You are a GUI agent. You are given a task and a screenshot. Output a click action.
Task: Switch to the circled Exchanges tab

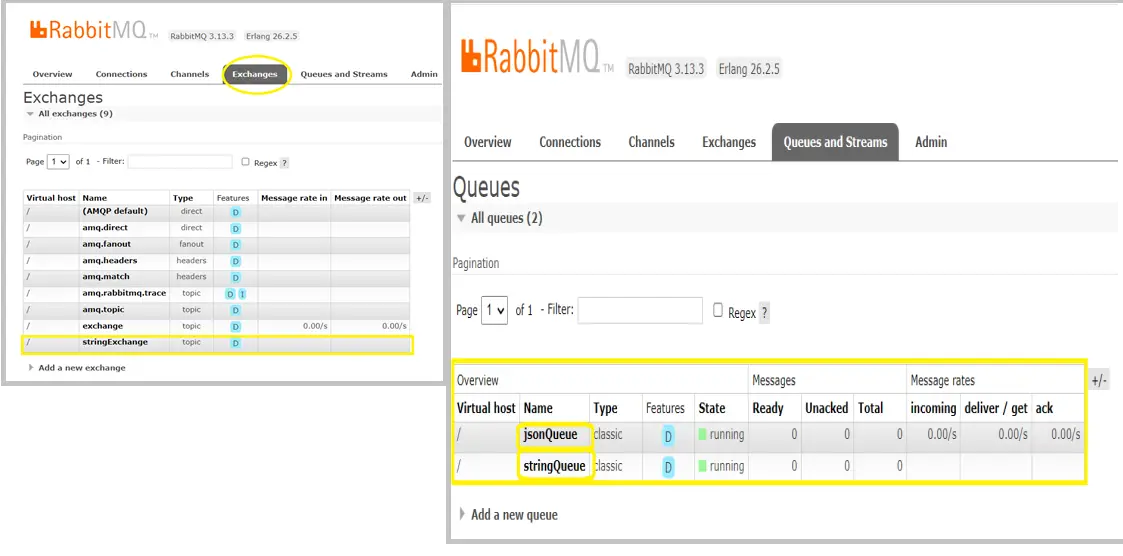(x=255, y=74)
